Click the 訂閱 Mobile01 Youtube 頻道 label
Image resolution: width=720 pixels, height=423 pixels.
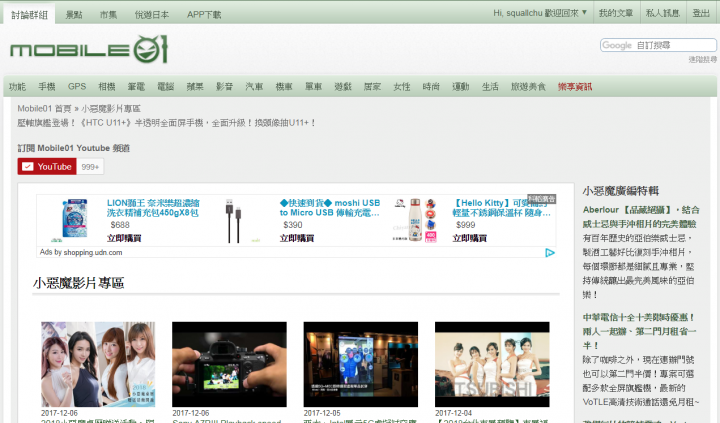pos(74,148)
